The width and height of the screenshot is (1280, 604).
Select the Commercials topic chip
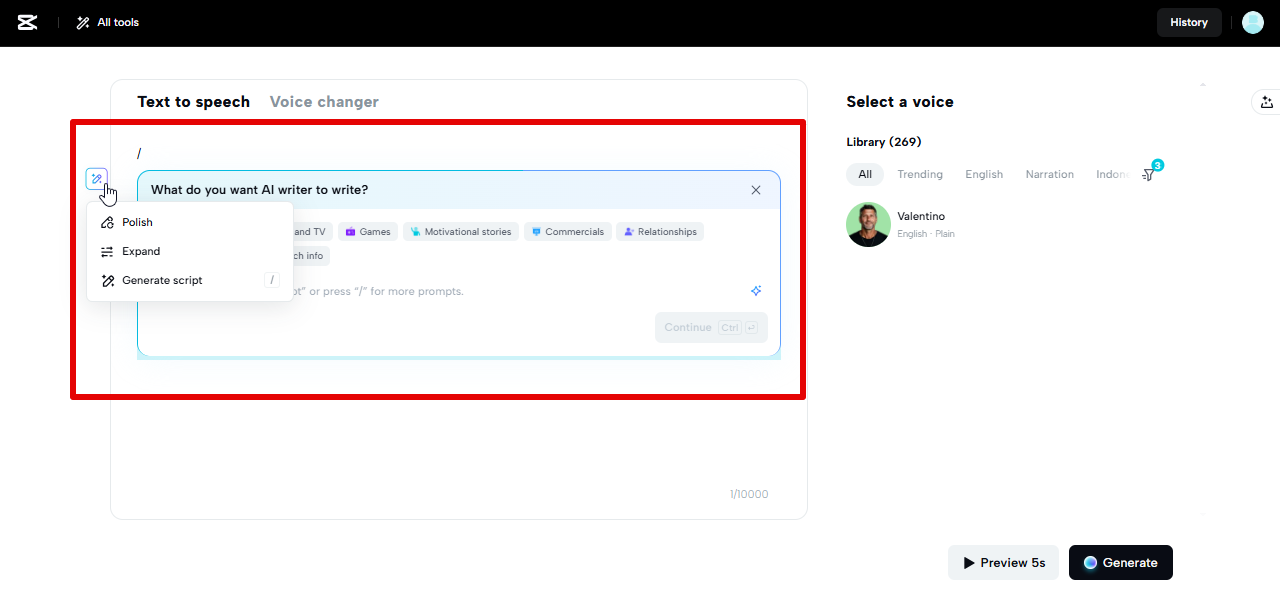(x=567, y=231)
